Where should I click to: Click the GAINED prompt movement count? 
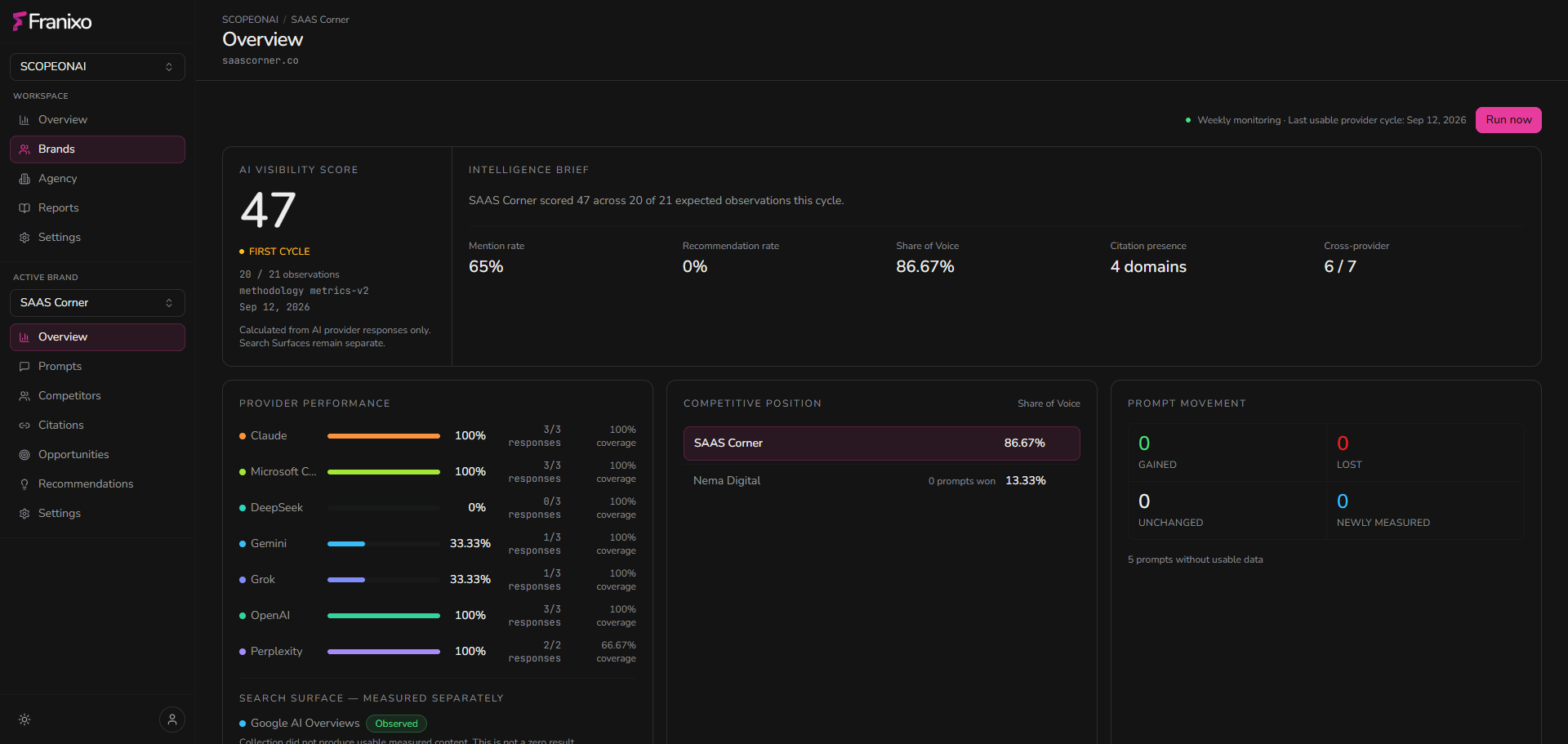[x=1144, y=443]
